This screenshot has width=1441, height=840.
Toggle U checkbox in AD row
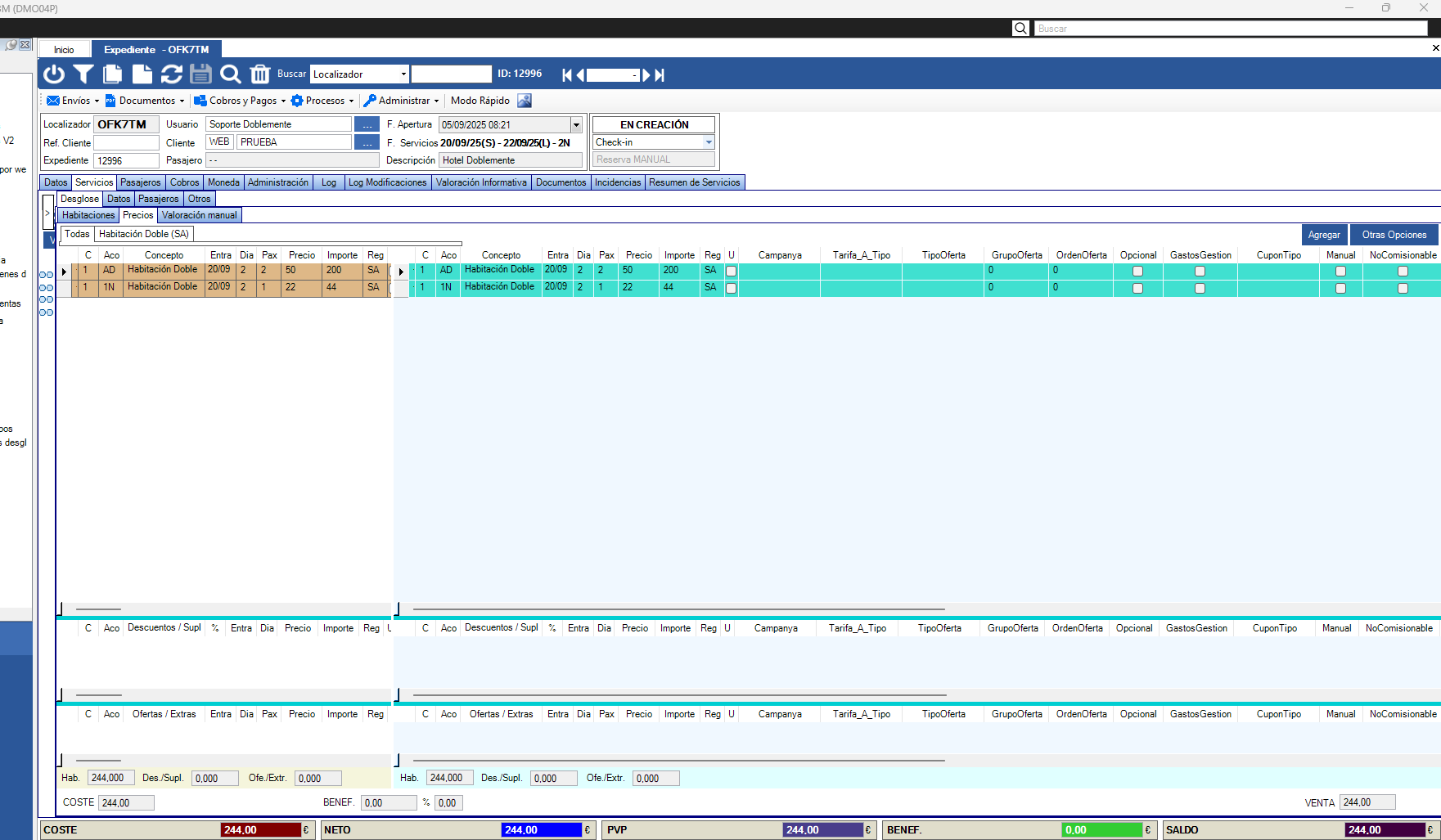click(x=732, y=271)
